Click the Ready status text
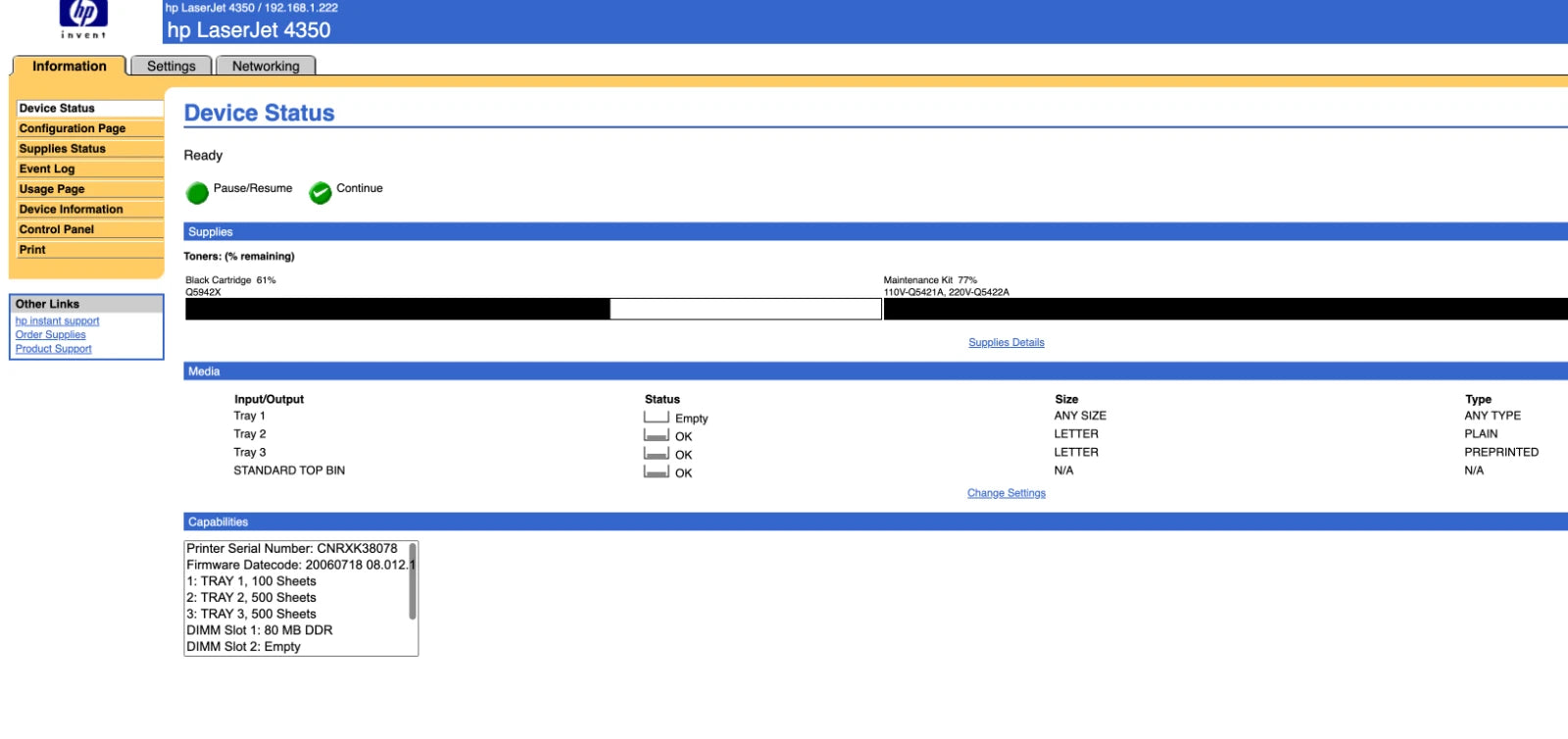The image size is (1568, 739). [x=203, y=155]
